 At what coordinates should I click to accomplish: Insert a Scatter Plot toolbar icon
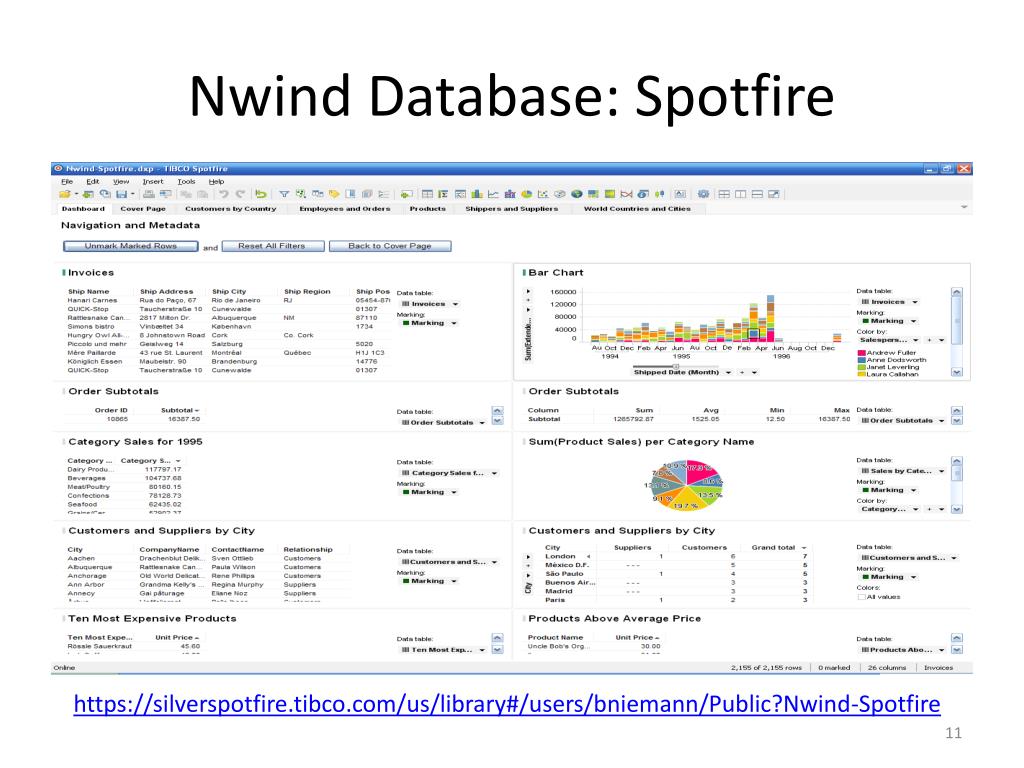point(543,194)
